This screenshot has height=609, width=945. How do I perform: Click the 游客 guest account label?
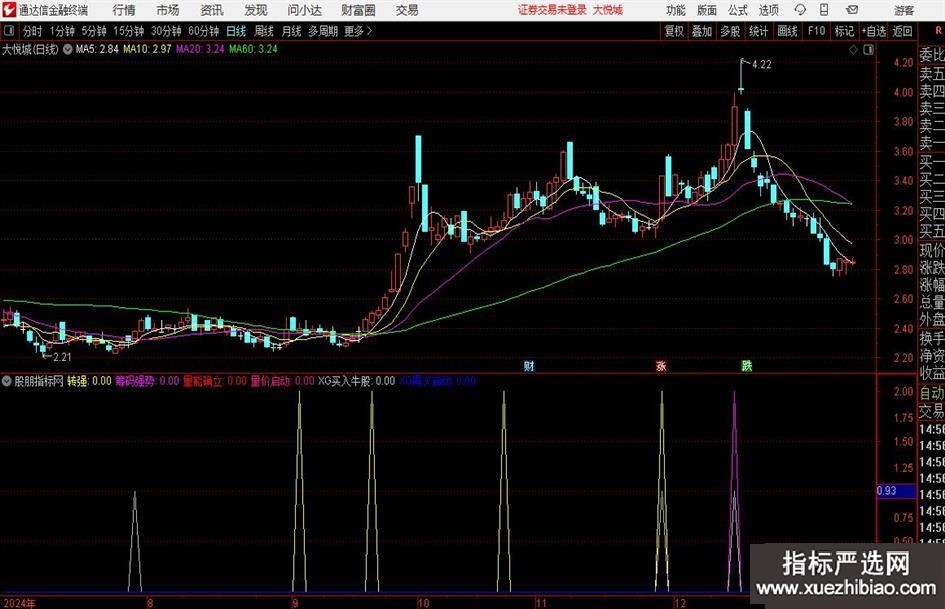click(904, 10)
